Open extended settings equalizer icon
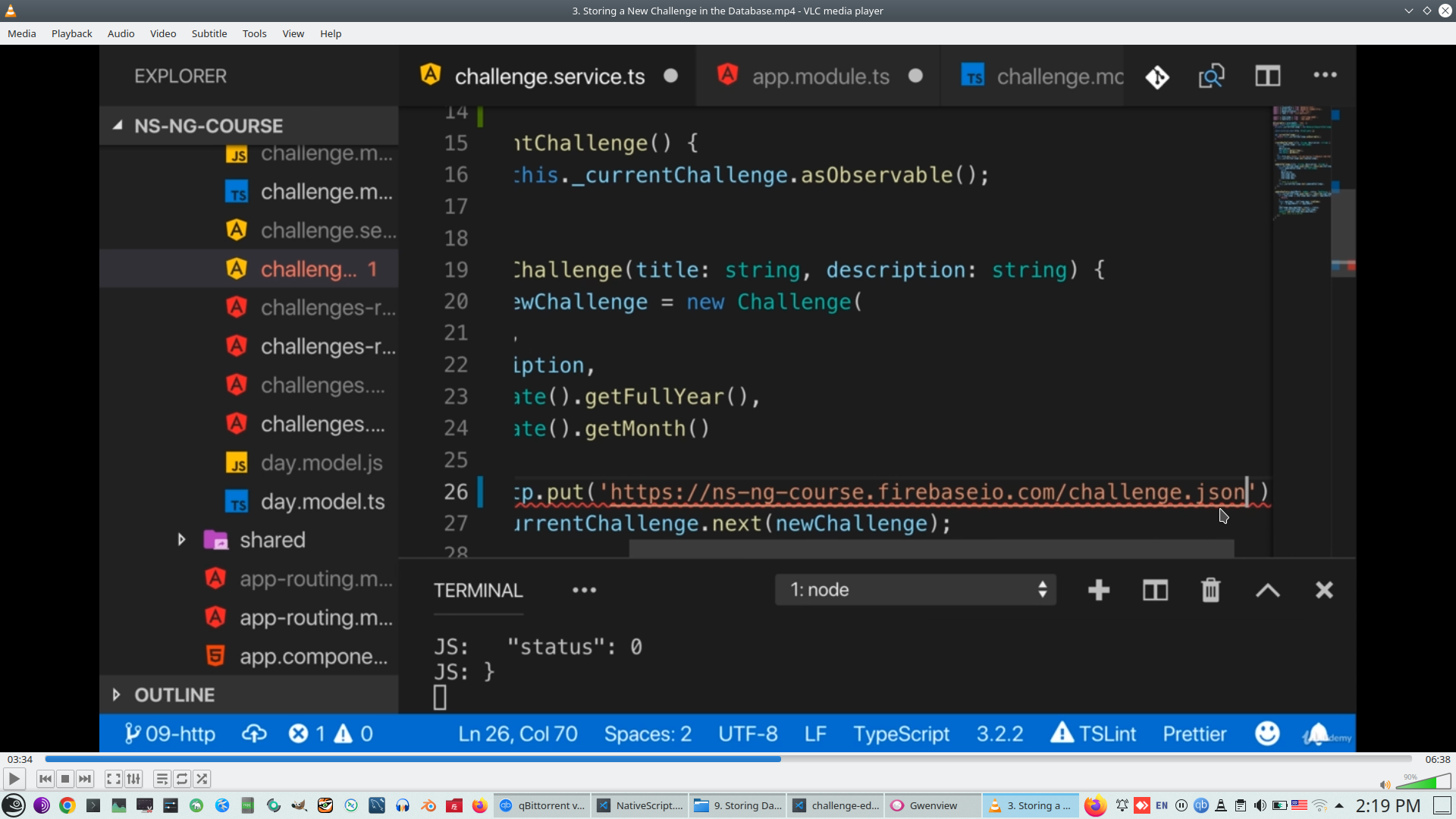Image resolution: width=1456 pixels, height=819 pixels. [133, 779]
